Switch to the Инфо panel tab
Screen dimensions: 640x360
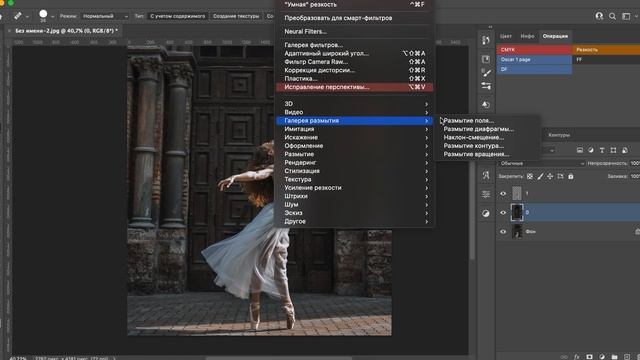click(527, 36)
